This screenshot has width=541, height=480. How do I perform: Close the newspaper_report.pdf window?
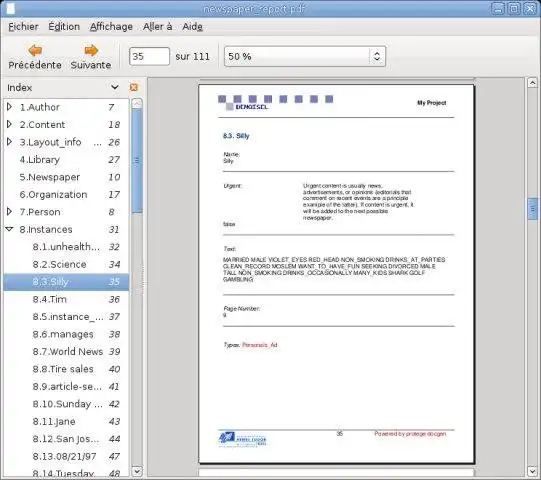[530, 9]
